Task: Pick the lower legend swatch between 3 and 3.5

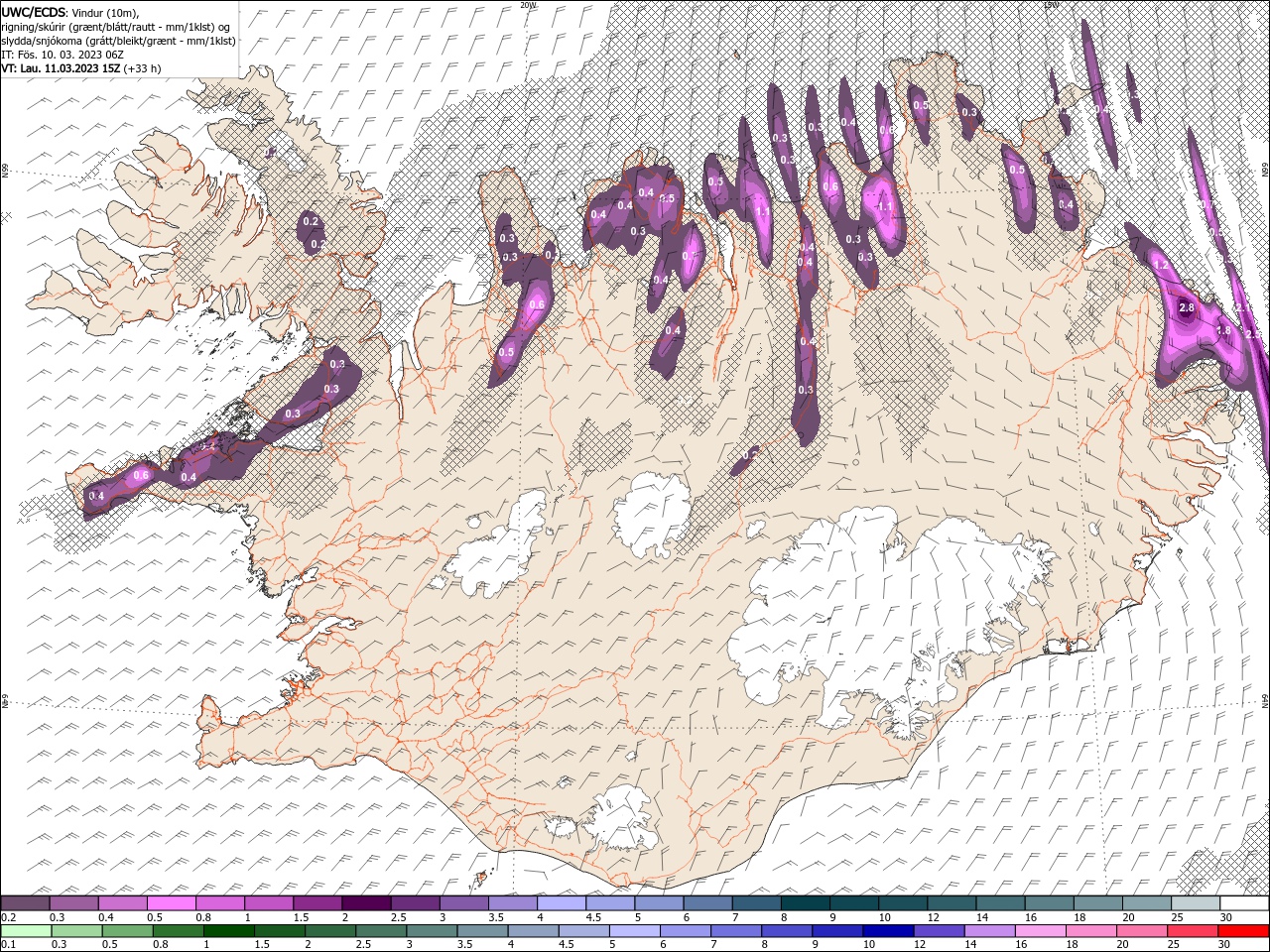Action: 432,931
